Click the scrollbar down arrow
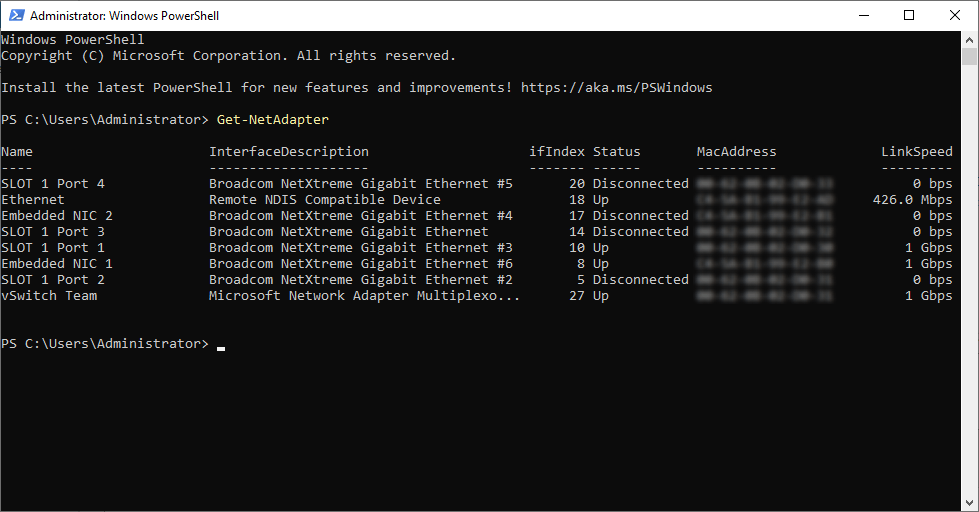Screen dimensions: 979x512 pos(969,503)
